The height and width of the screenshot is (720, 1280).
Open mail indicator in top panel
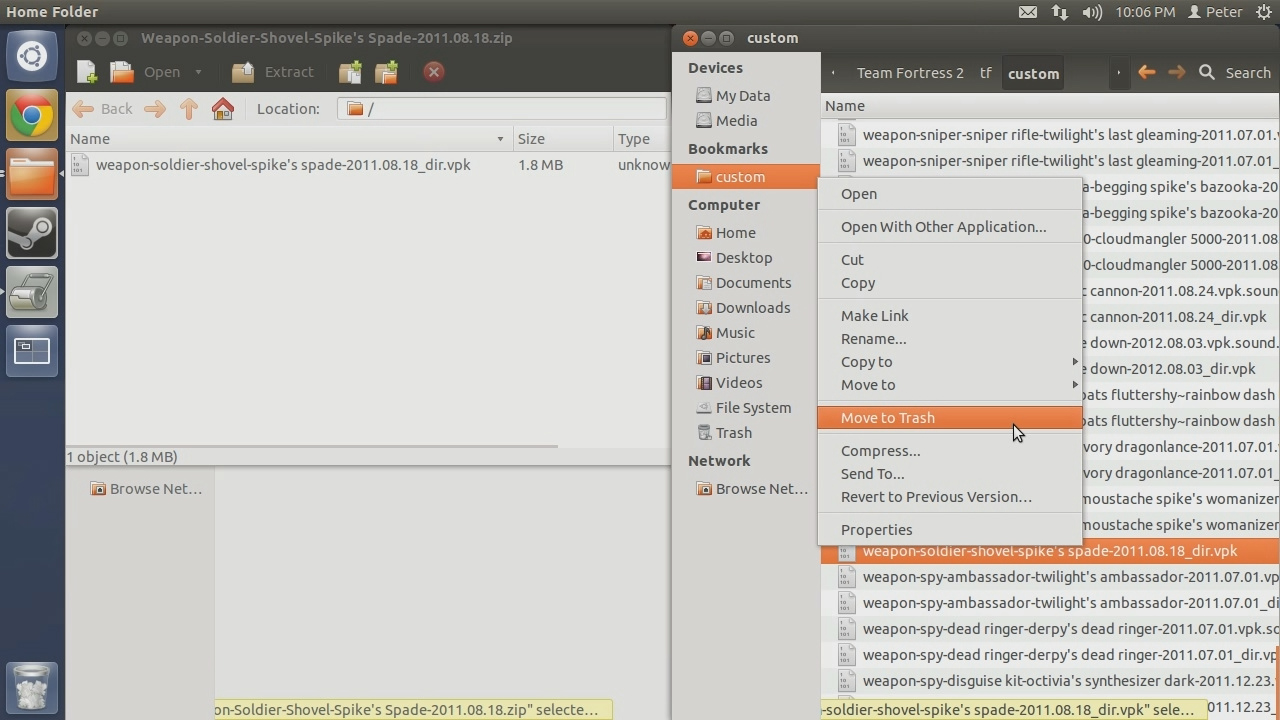[x=1028, y=12]
